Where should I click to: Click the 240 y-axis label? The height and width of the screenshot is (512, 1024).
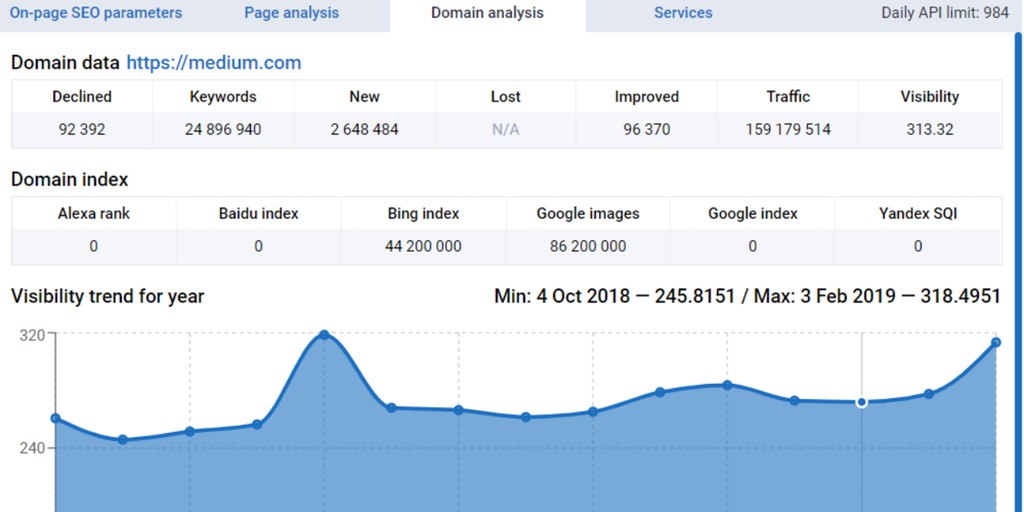33,449
